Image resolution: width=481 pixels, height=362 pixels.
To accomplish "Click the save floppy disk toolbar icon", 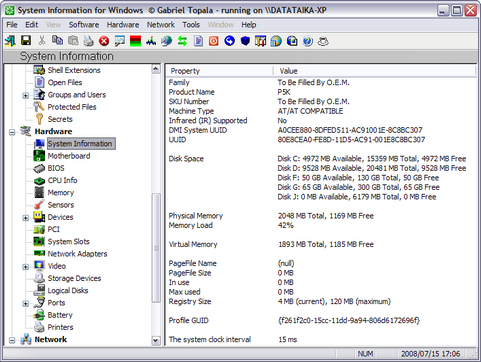I will 26,41.
